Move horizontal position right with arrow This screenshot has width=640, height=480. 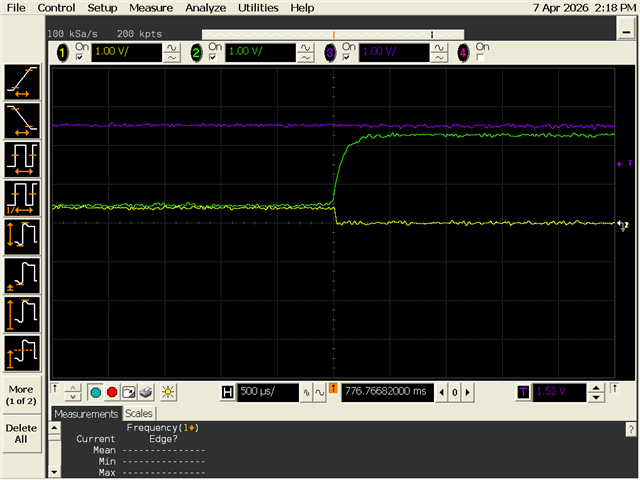point(468,393)
